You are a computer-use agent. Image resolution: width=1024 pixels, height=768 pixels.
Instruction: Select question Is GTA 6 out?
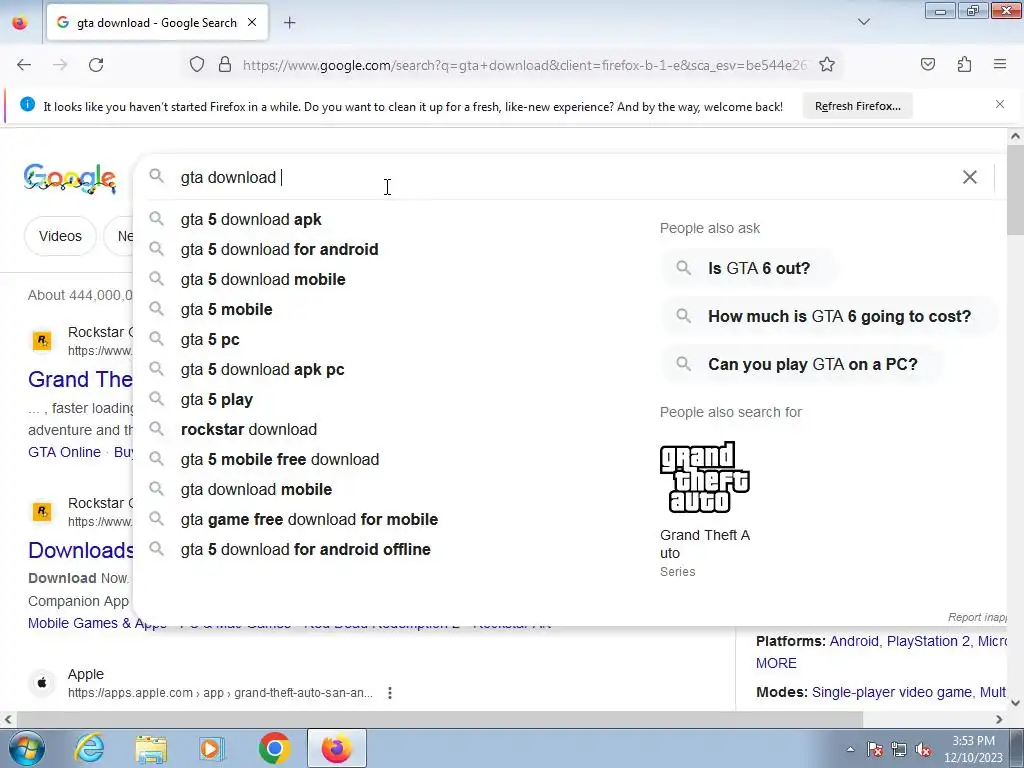(749, 268)
